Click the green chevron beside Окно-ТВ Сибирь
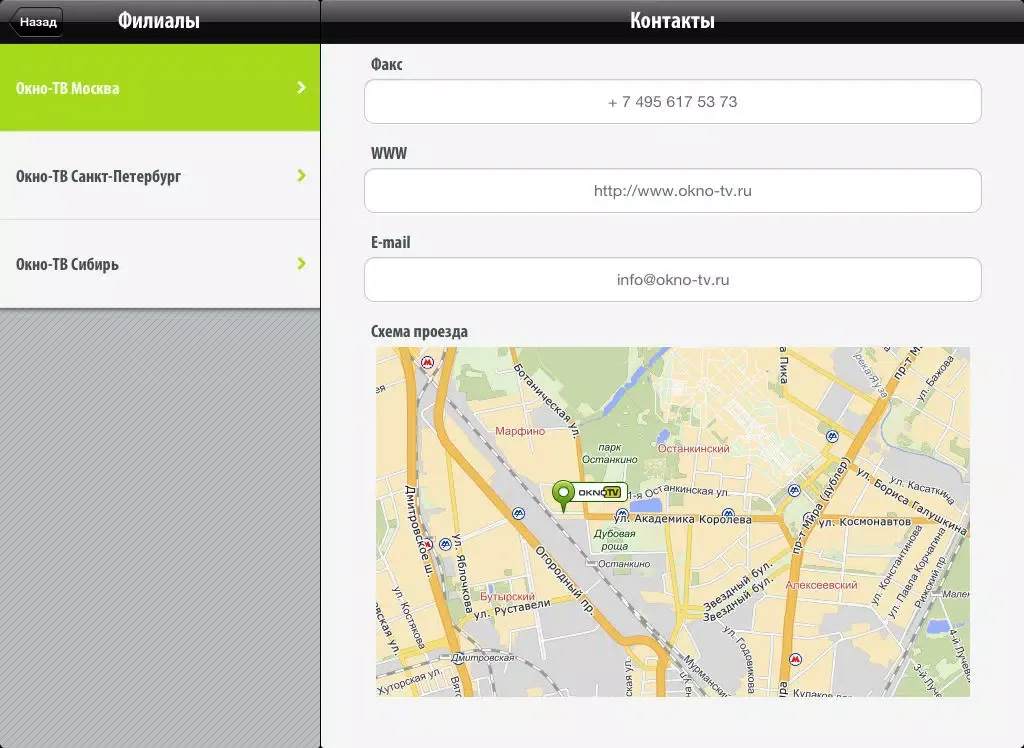This screenshot has height=748, width=1024. (x=301, y=264)
